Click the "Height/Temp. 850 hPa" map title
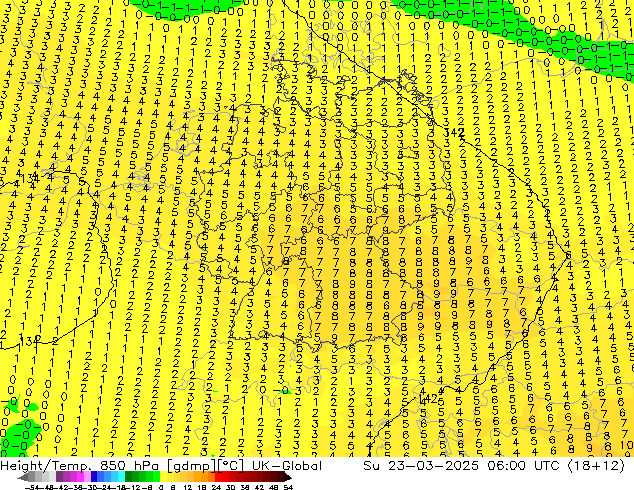 (79, 466)
